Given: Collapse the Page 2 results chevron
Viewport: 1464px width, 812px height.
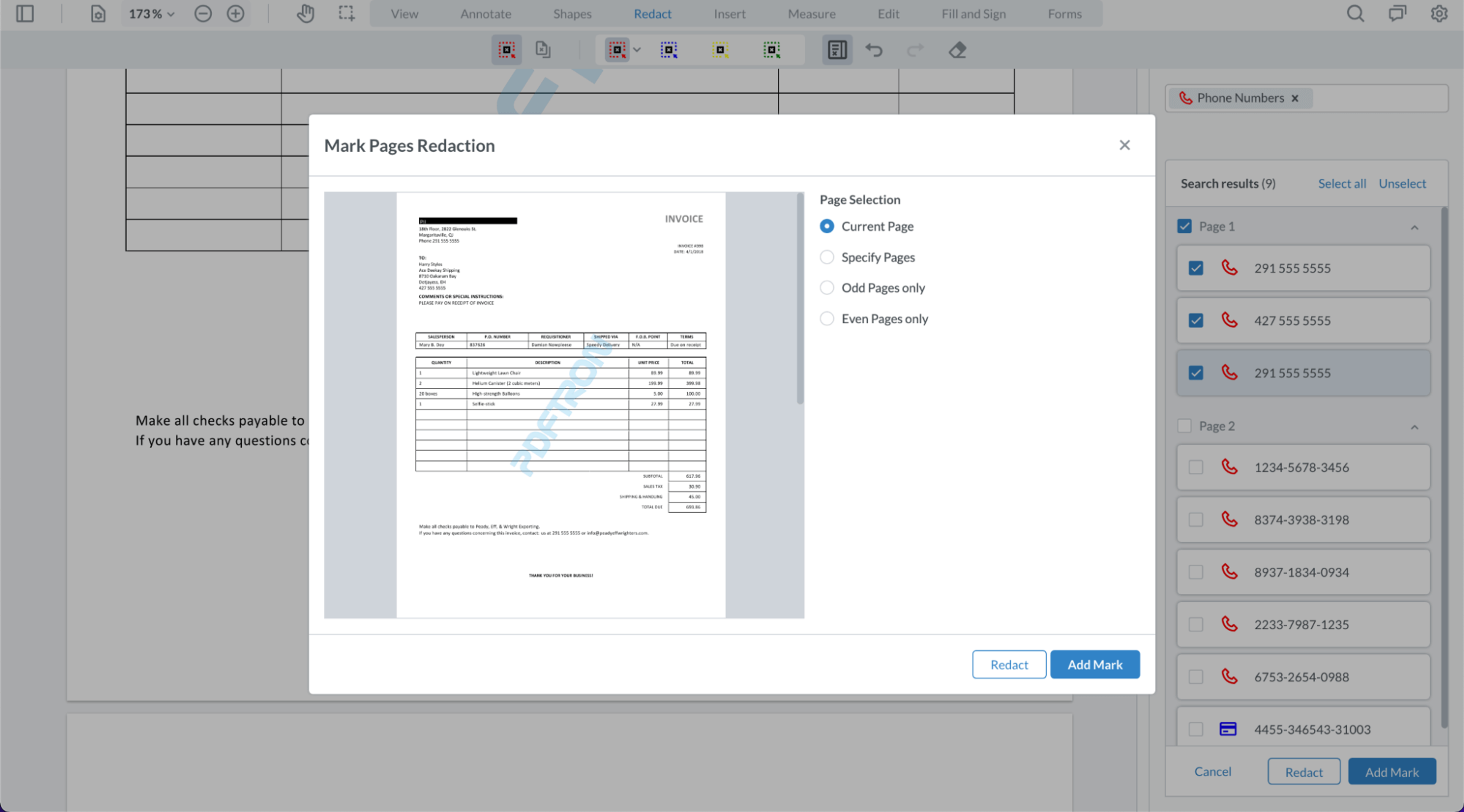Looking at the screenshot, I should pos(1414,427).
